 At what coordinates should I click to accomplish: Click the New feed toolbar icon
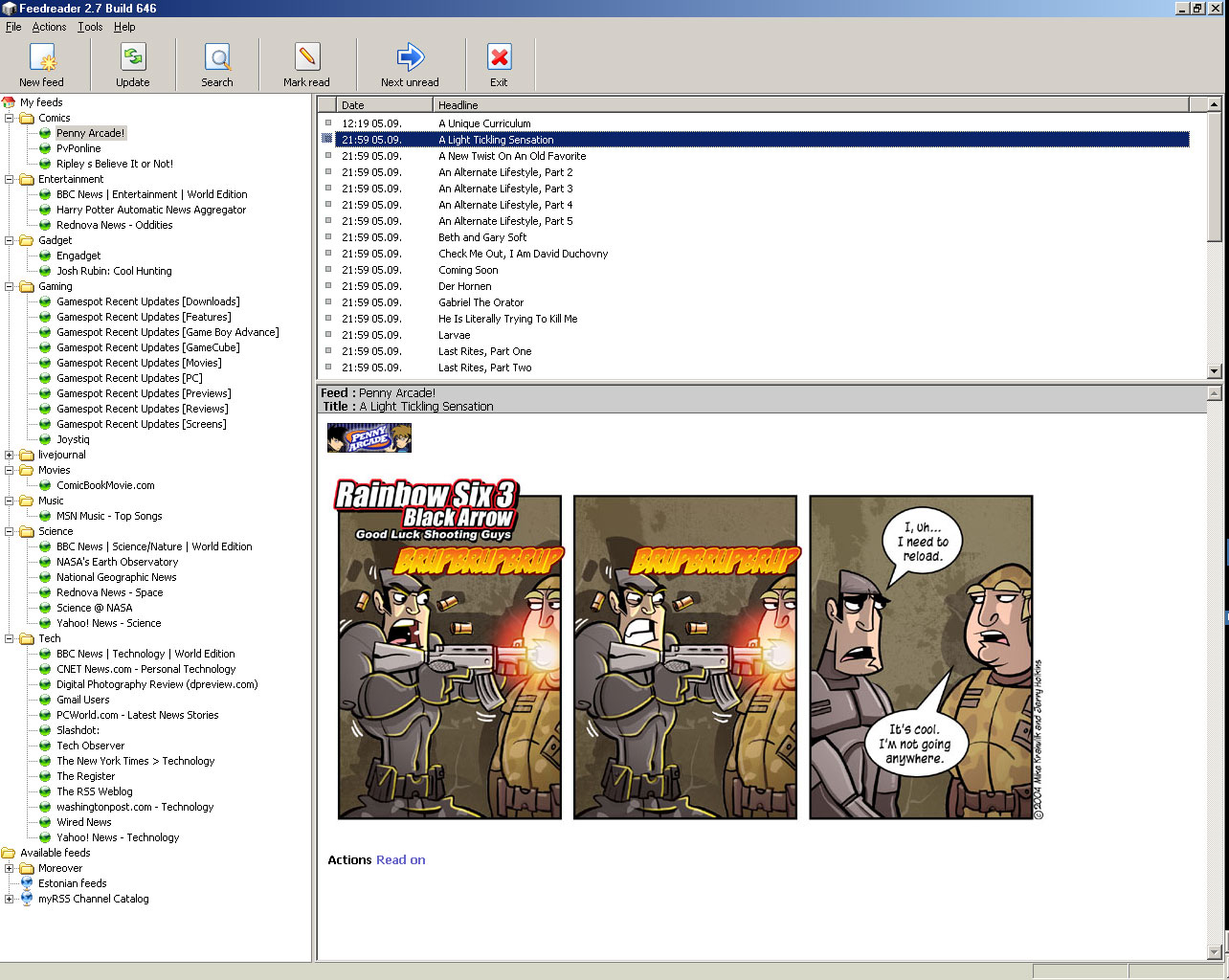coord(42,57)
